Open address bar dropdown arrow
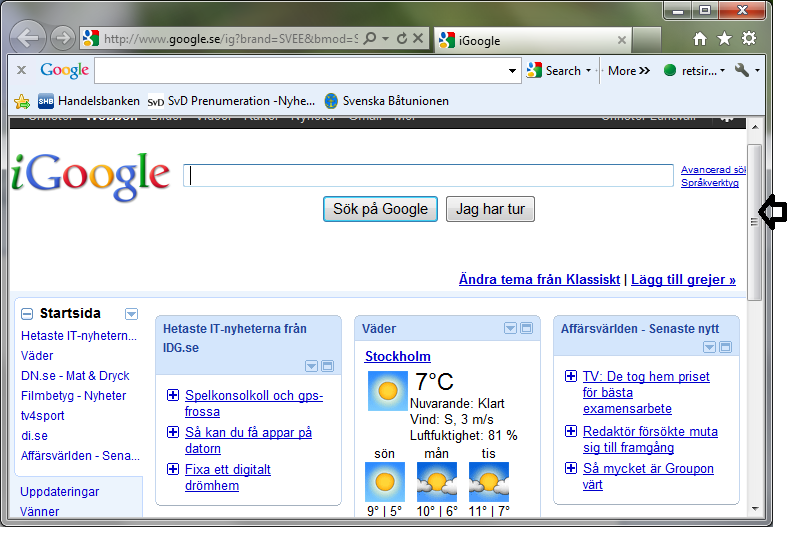The width and height of the screenshot is (797, 541). click(x=386, y=39)
